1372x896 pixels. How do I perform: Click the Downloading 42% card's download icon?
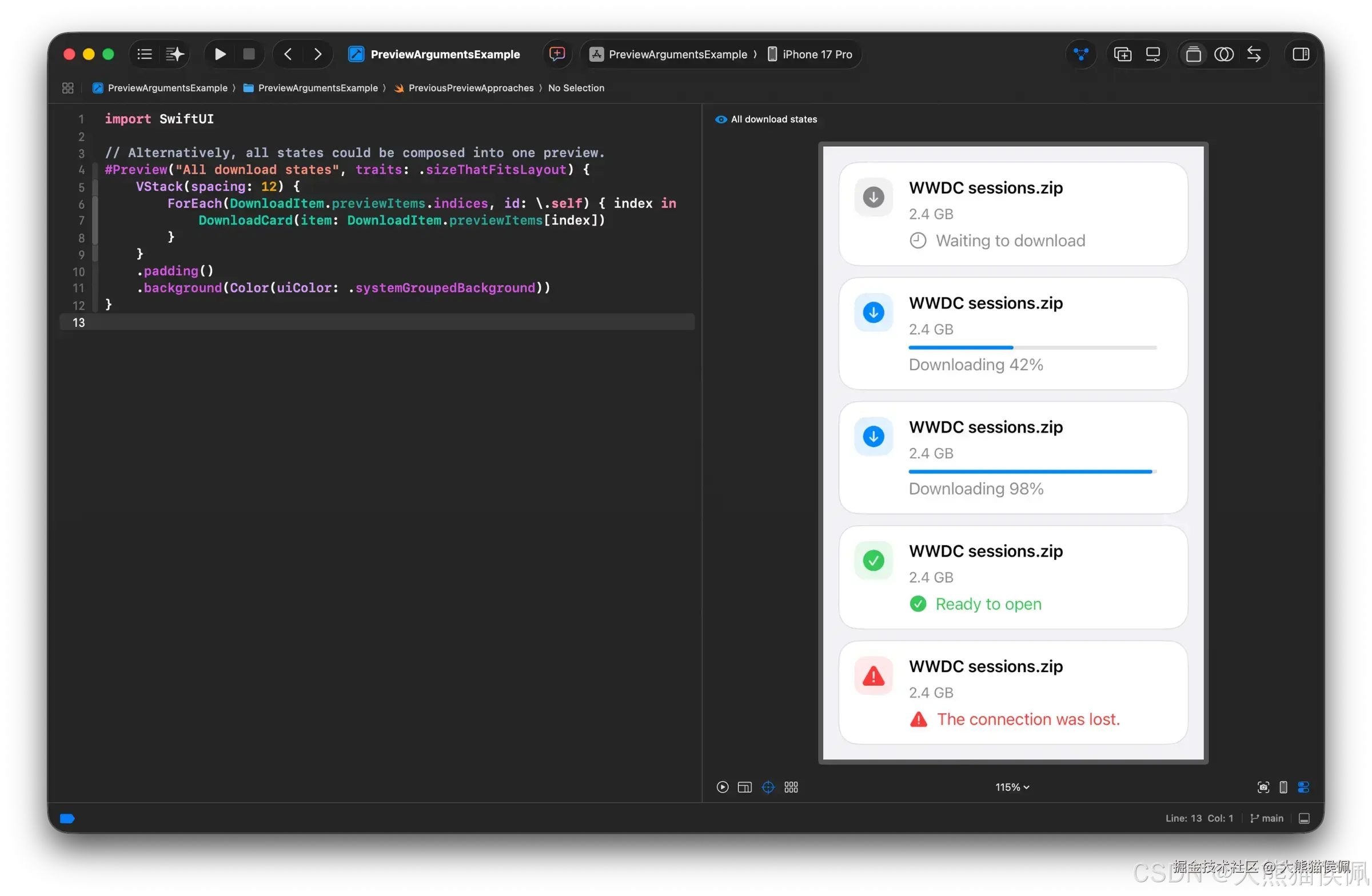point(874,313)
